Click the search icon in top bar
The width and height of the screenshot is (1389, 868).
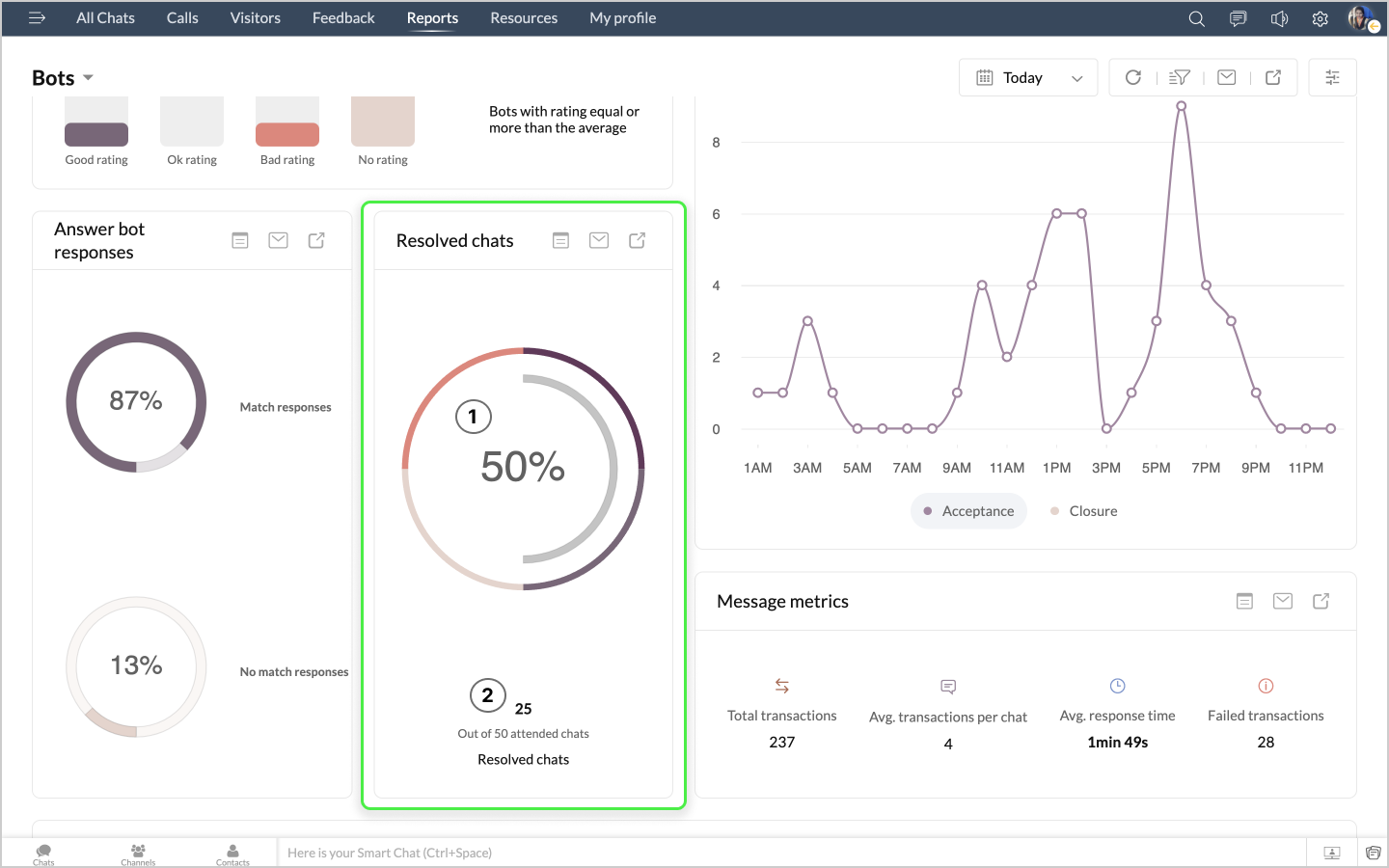coord(1196,18)
